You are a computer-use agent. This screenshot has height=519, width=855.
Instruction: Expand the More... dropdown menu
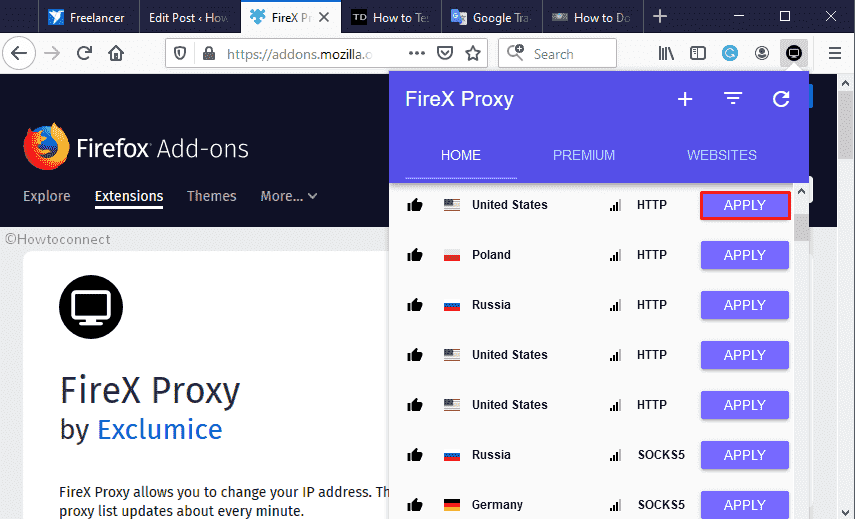[x=288, y=196]
